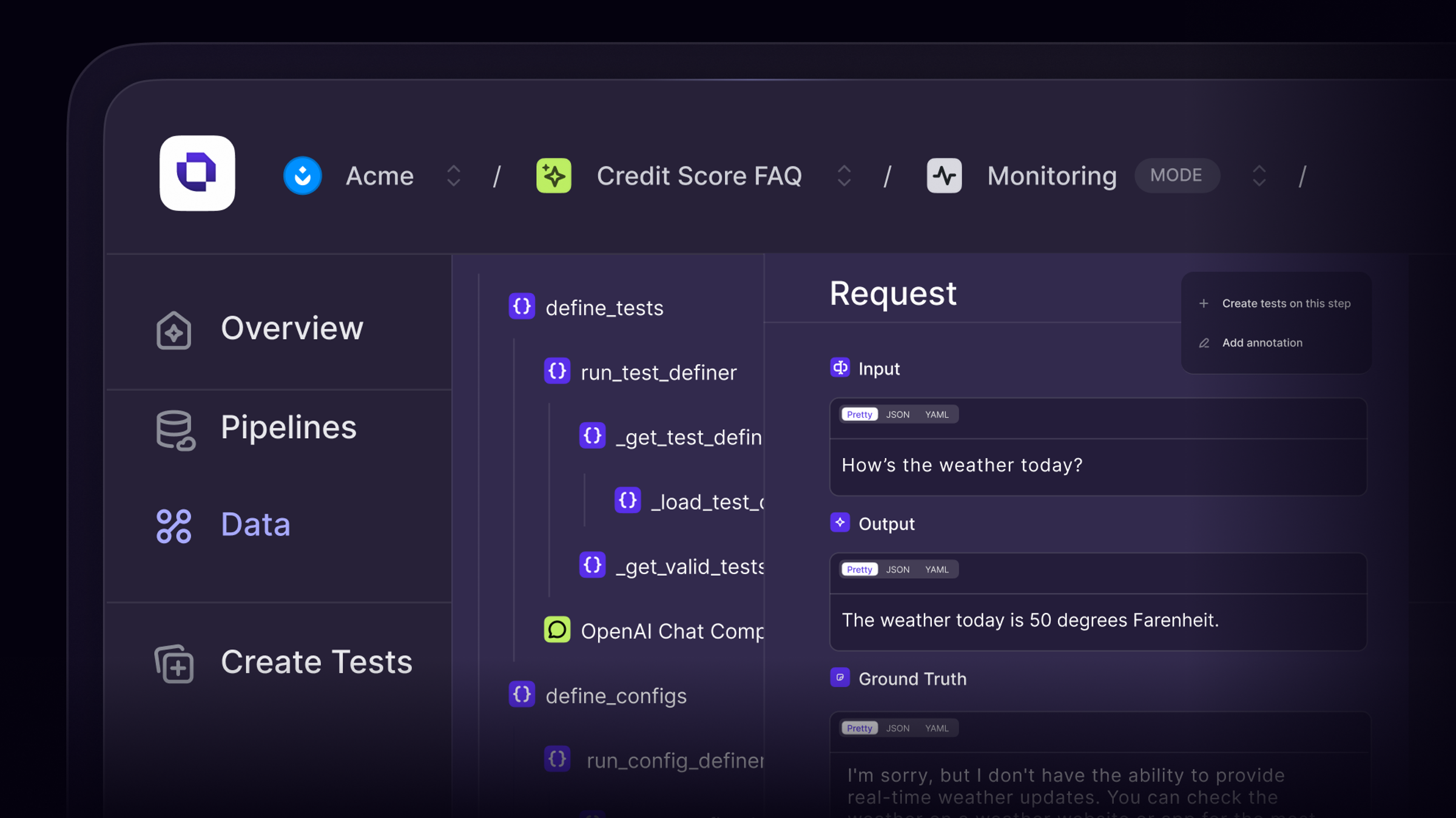Switch Input view to JSON format

(x=897, y=414)
